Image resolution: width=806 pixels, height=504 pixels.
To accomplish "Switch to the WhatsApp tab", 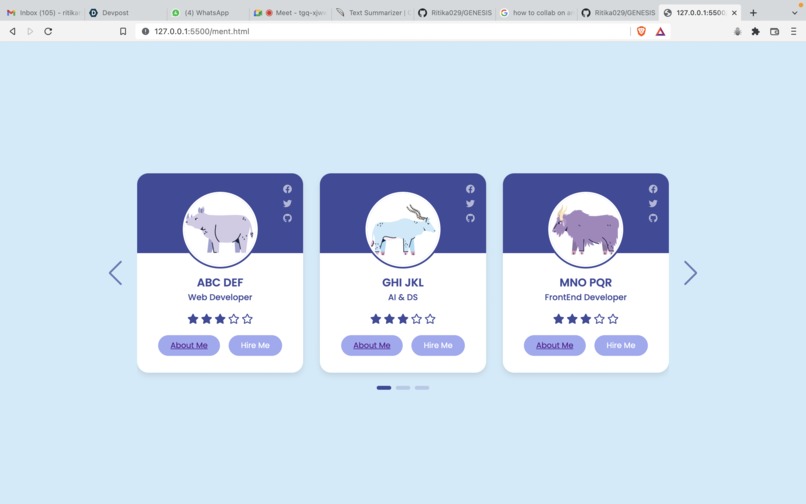I will tap(207, 13).
